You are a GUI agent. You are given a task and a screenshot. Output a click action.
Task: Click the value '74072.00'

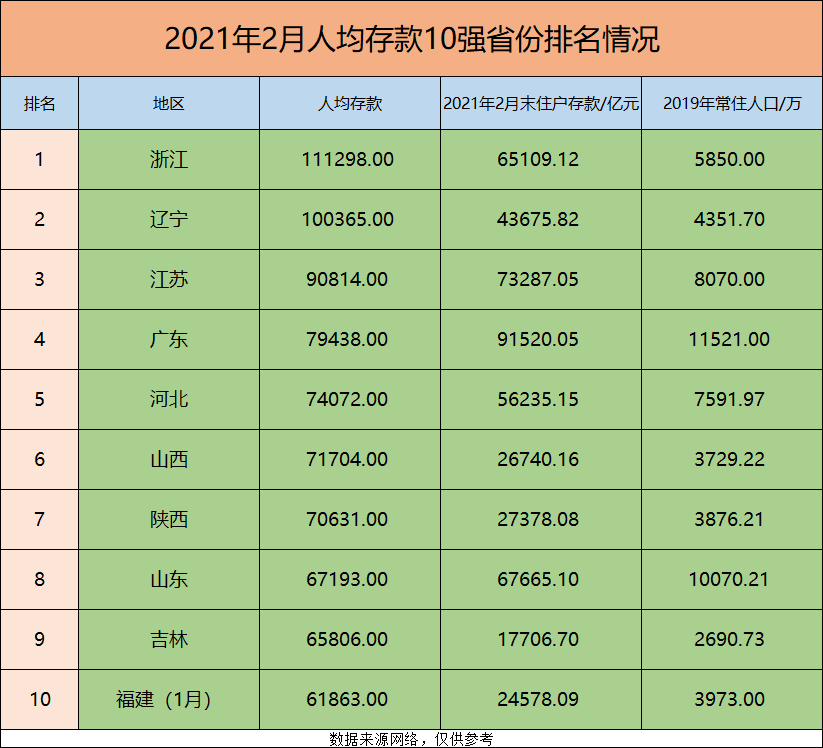(x=347, y=399)
